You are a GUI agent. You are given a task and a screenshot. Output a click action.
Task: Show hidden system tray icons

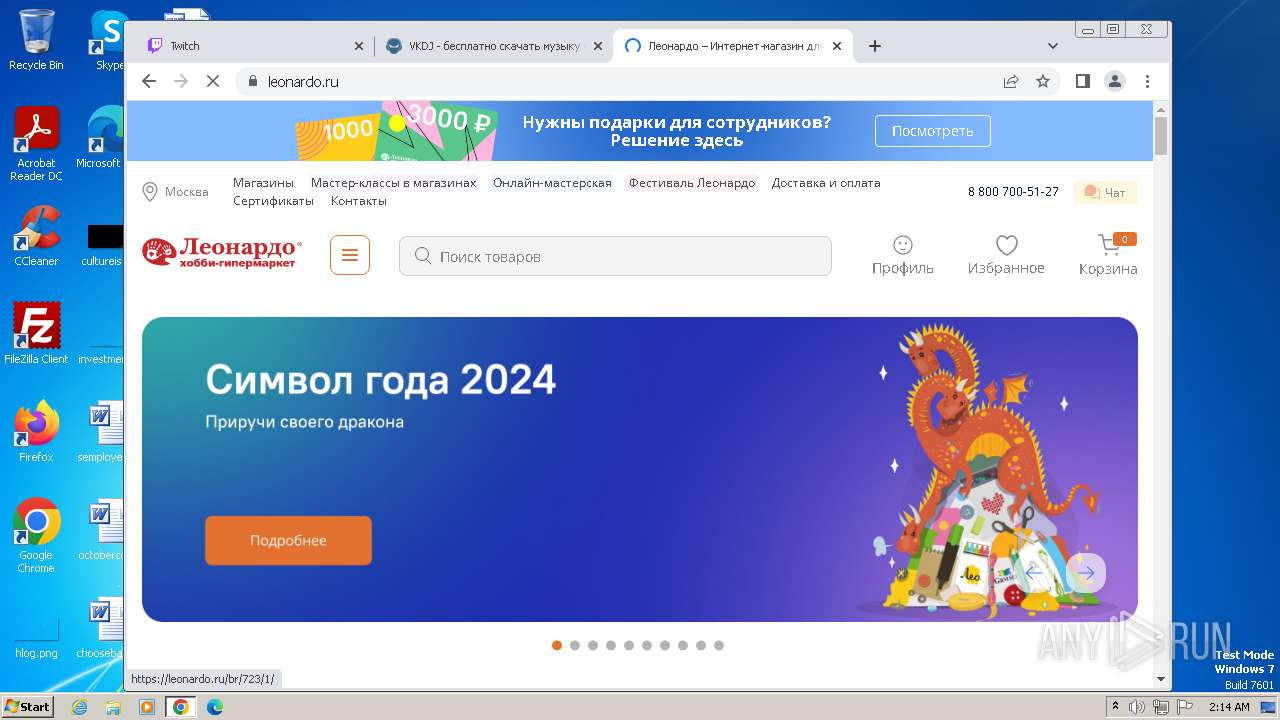click(1115, 707)
